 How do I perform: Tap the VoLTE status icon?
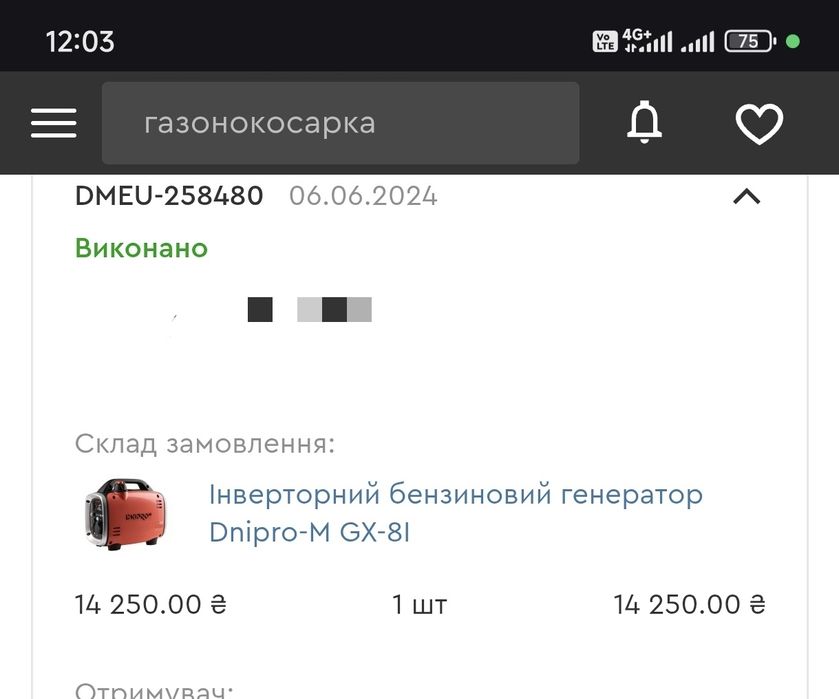(x=604, y=41)
